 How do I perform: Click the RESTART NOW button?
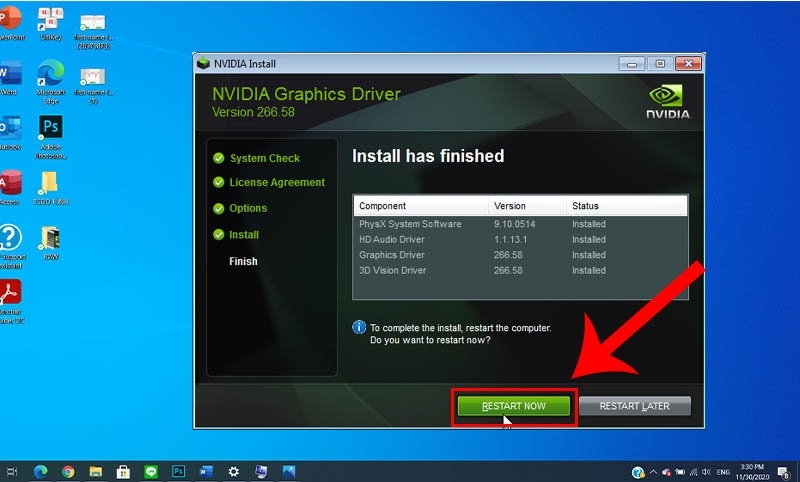[514, 406]
